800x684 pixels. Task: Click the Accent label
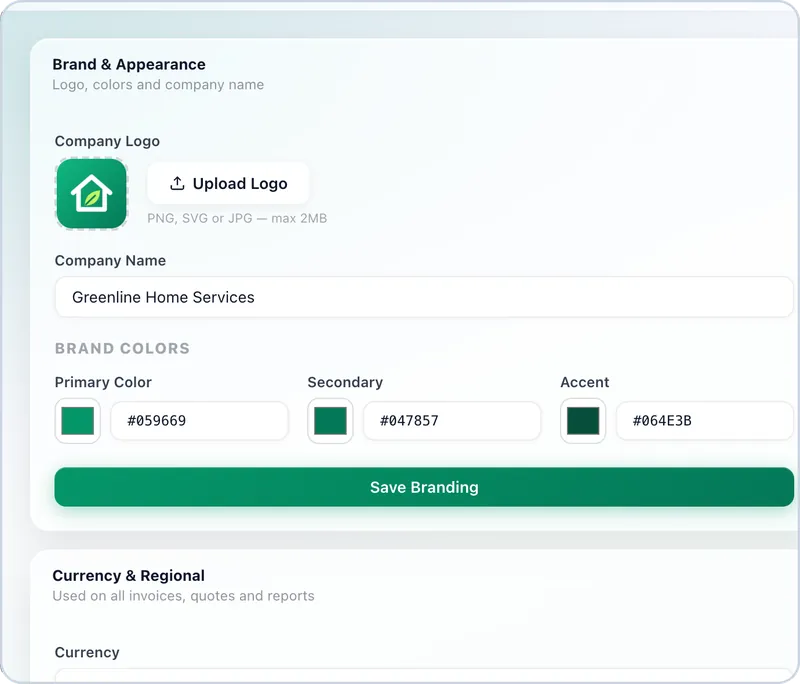[585, 382]
